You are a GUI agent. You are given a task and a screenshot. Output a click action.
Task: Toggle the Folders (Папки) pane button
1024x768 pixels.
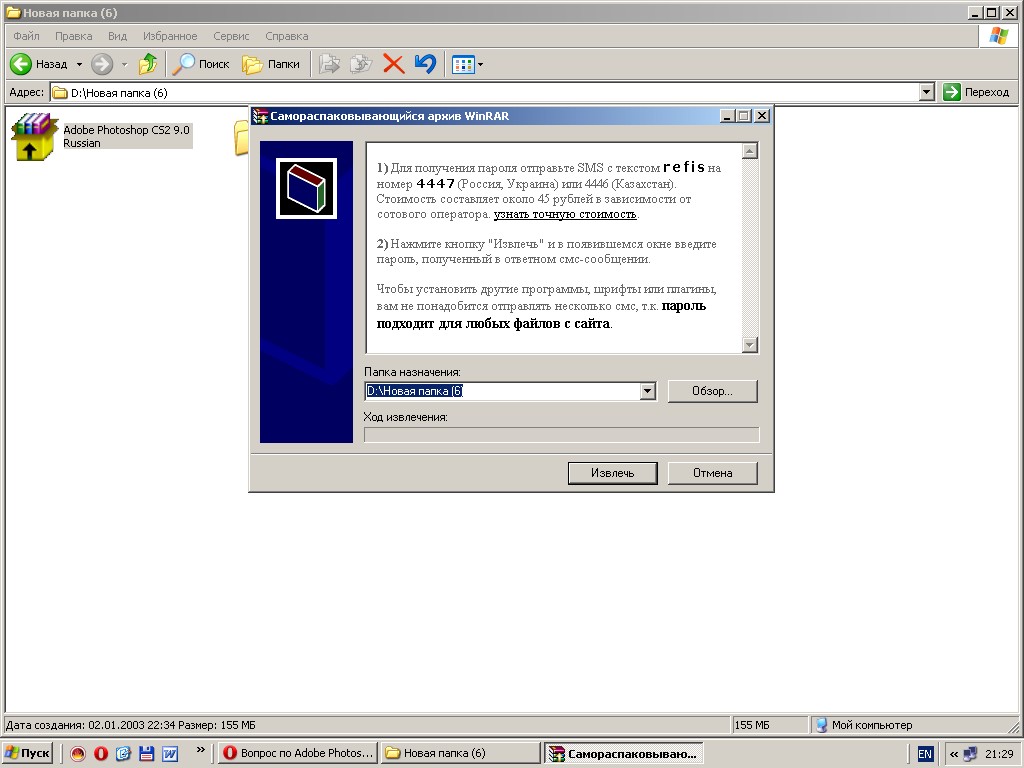(271, 64)
